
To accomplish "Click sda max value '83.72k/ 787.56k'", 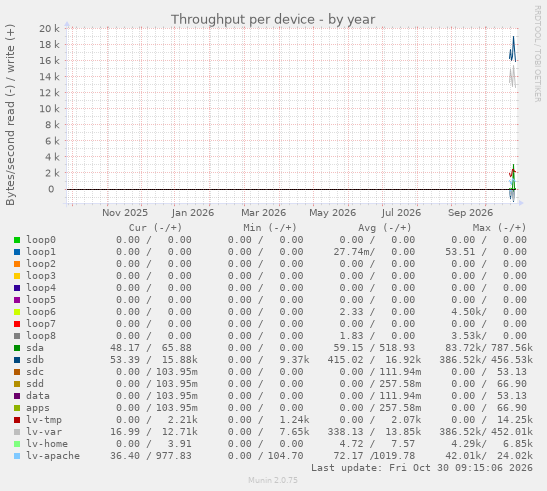I will pyautogui.click(x=489, y=348).
